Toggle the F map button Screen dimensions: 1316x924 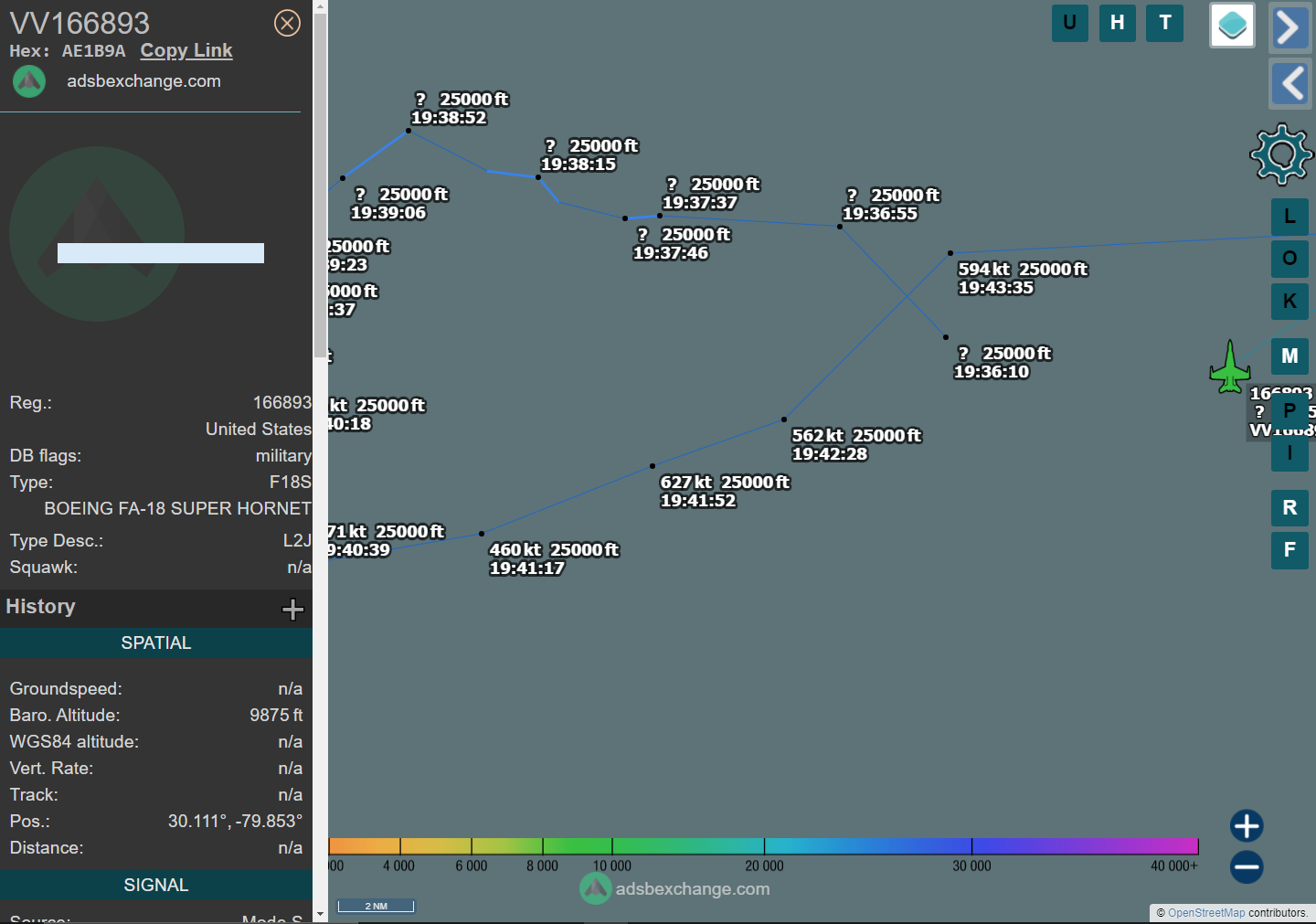(1289, 550)
